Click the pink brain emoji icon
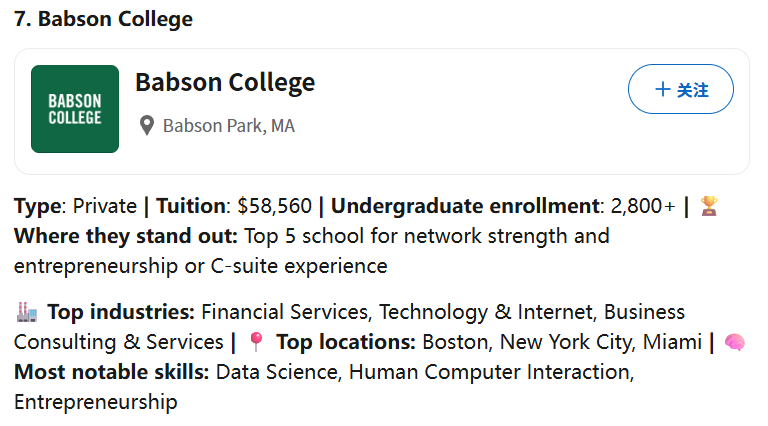This screenshot has height=426, width=768. click(734, 342)
